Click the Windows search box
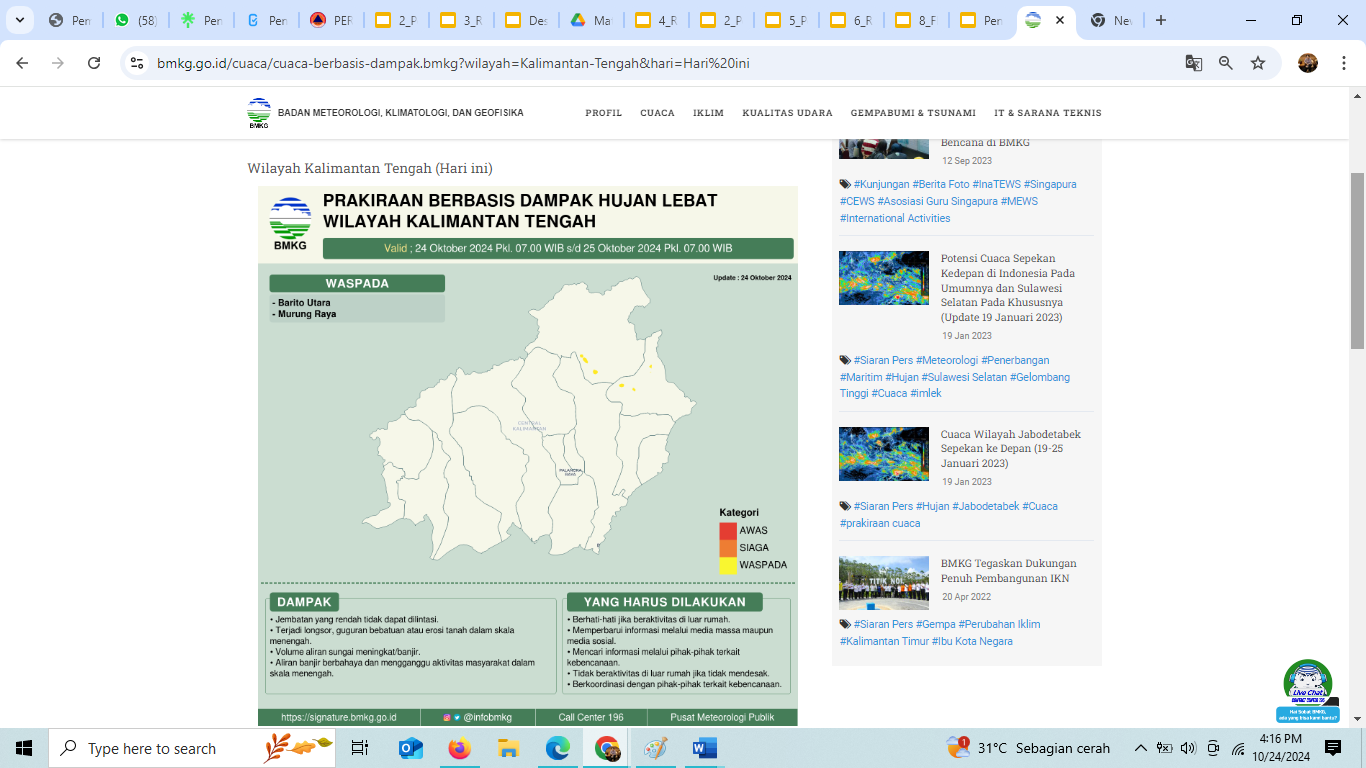1366x768 pixels. click(192, 748)
